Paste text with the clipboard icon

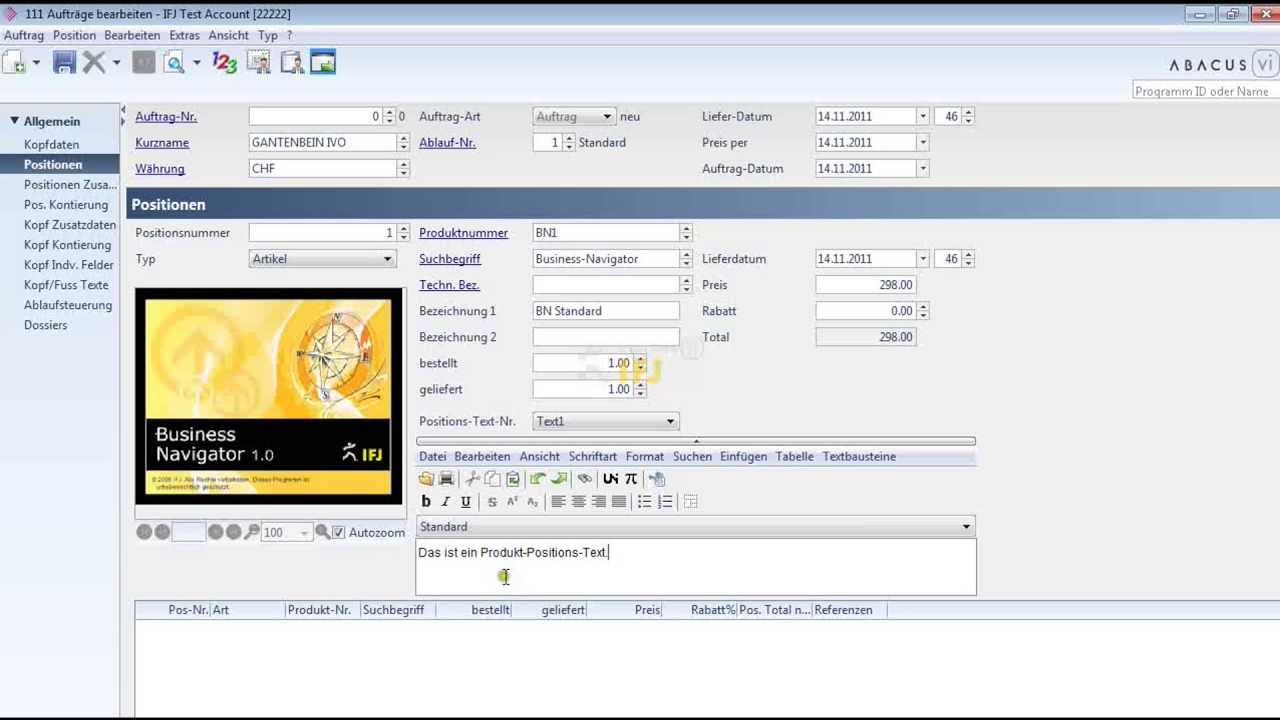tap(513, 479)
